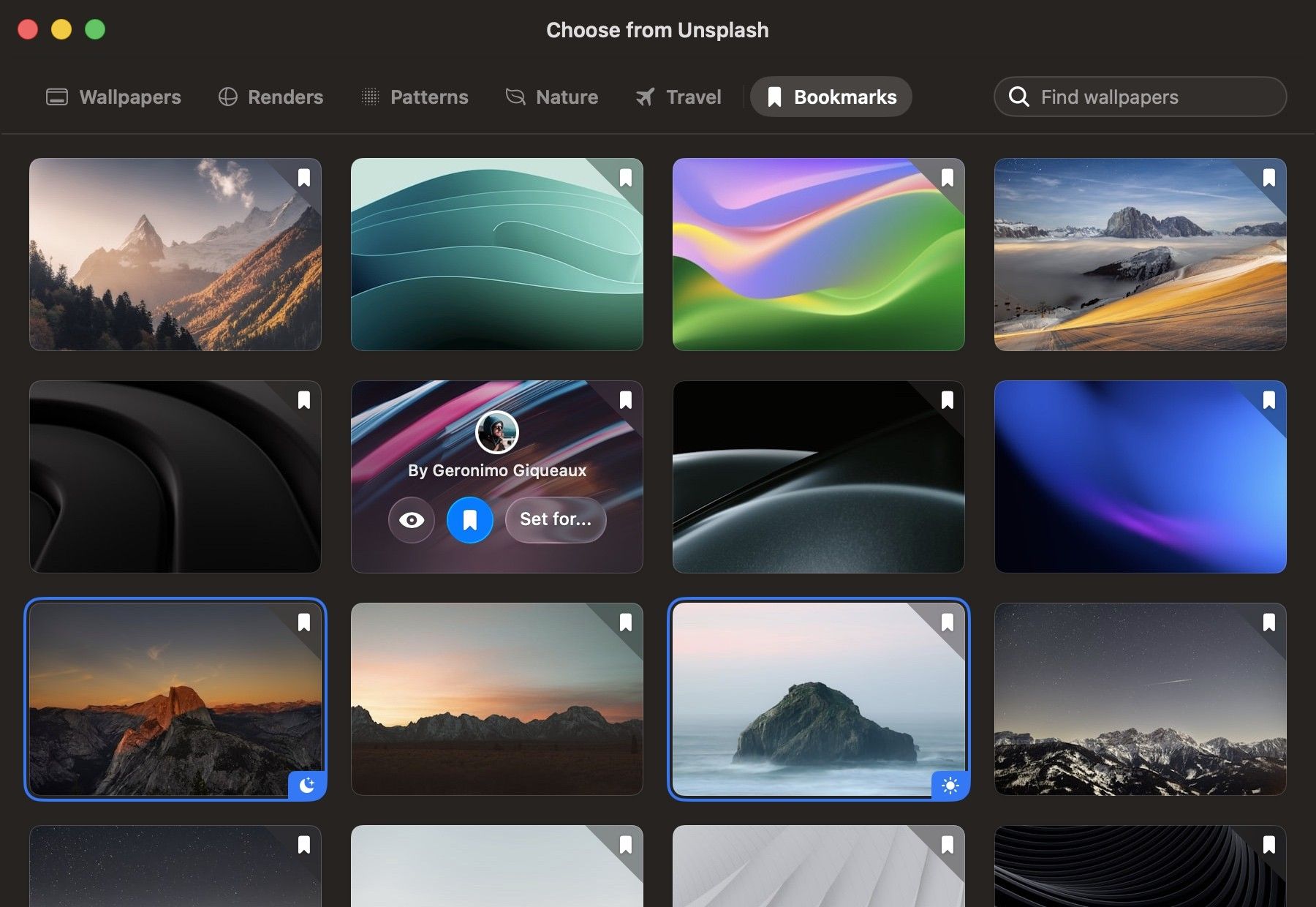Viewport: 1316px width, 907px height.
Task: Select the black ribbed lines wallpaper
Action: tap(1141, 867)
